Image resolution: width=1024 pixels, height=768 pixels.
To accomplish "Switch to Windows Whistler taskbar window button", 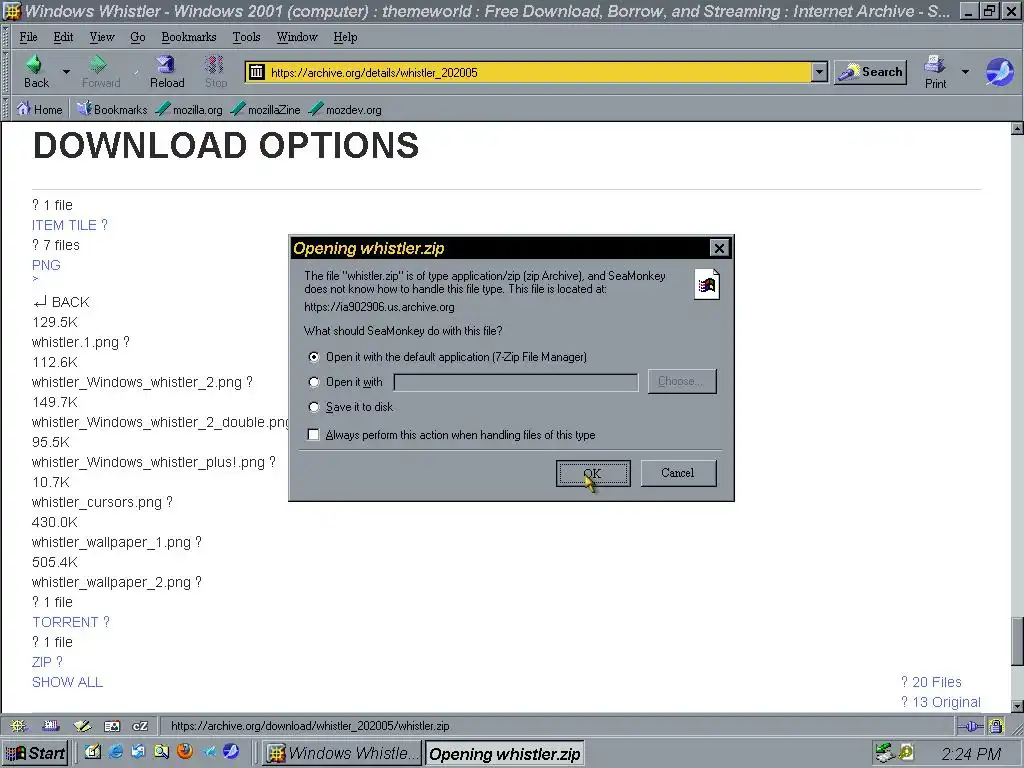I will tap(342, 753).
